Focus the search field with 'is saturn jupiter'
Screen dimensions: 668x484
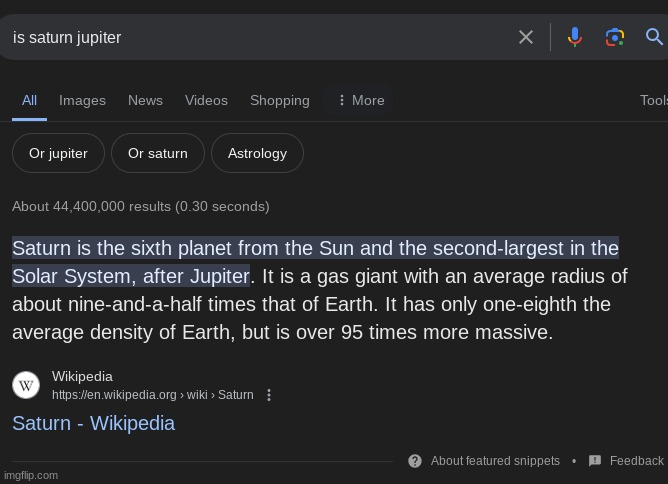(x=250, y=37)
